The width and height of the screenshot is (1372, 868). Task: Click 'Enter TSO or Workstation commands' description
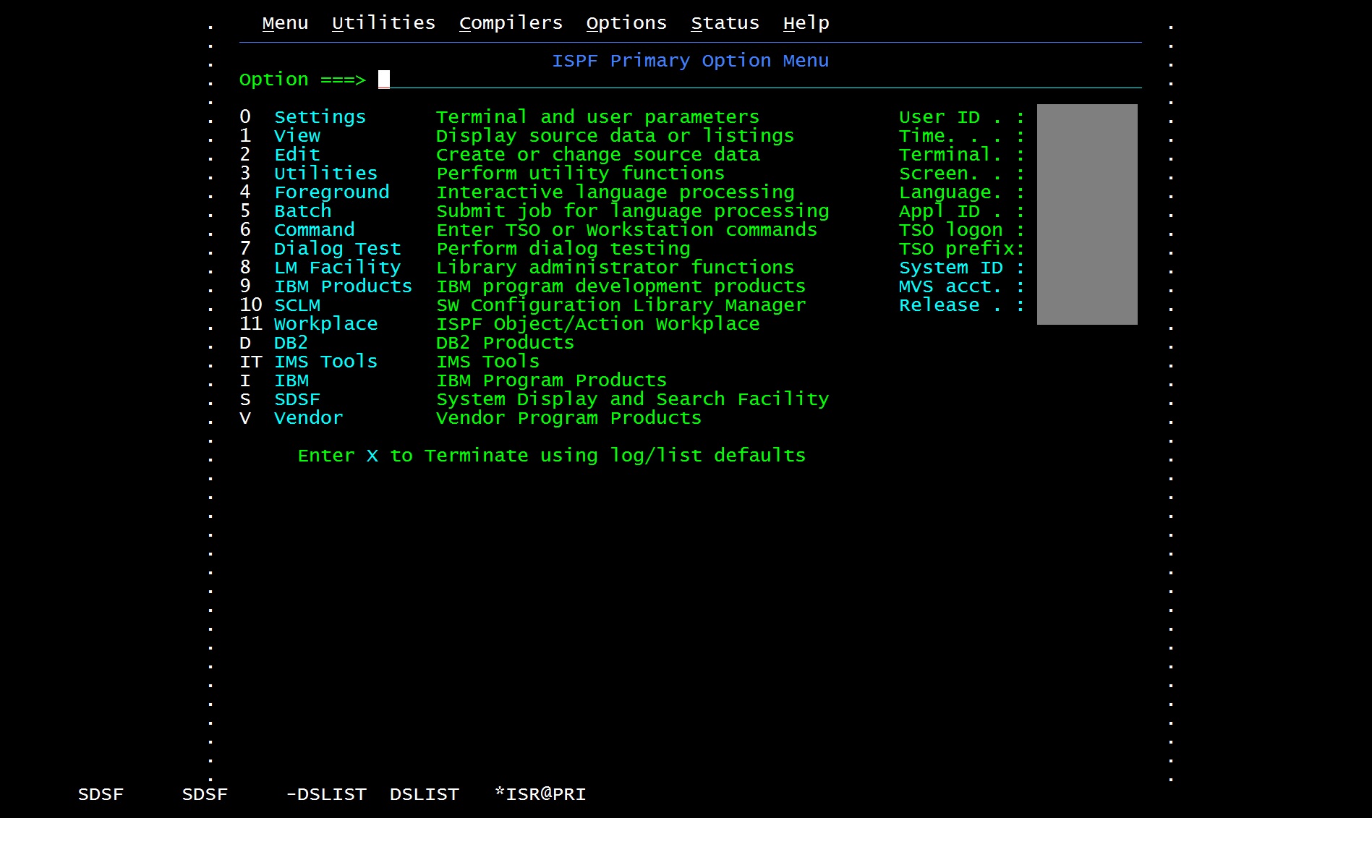(x=626, y=230)
